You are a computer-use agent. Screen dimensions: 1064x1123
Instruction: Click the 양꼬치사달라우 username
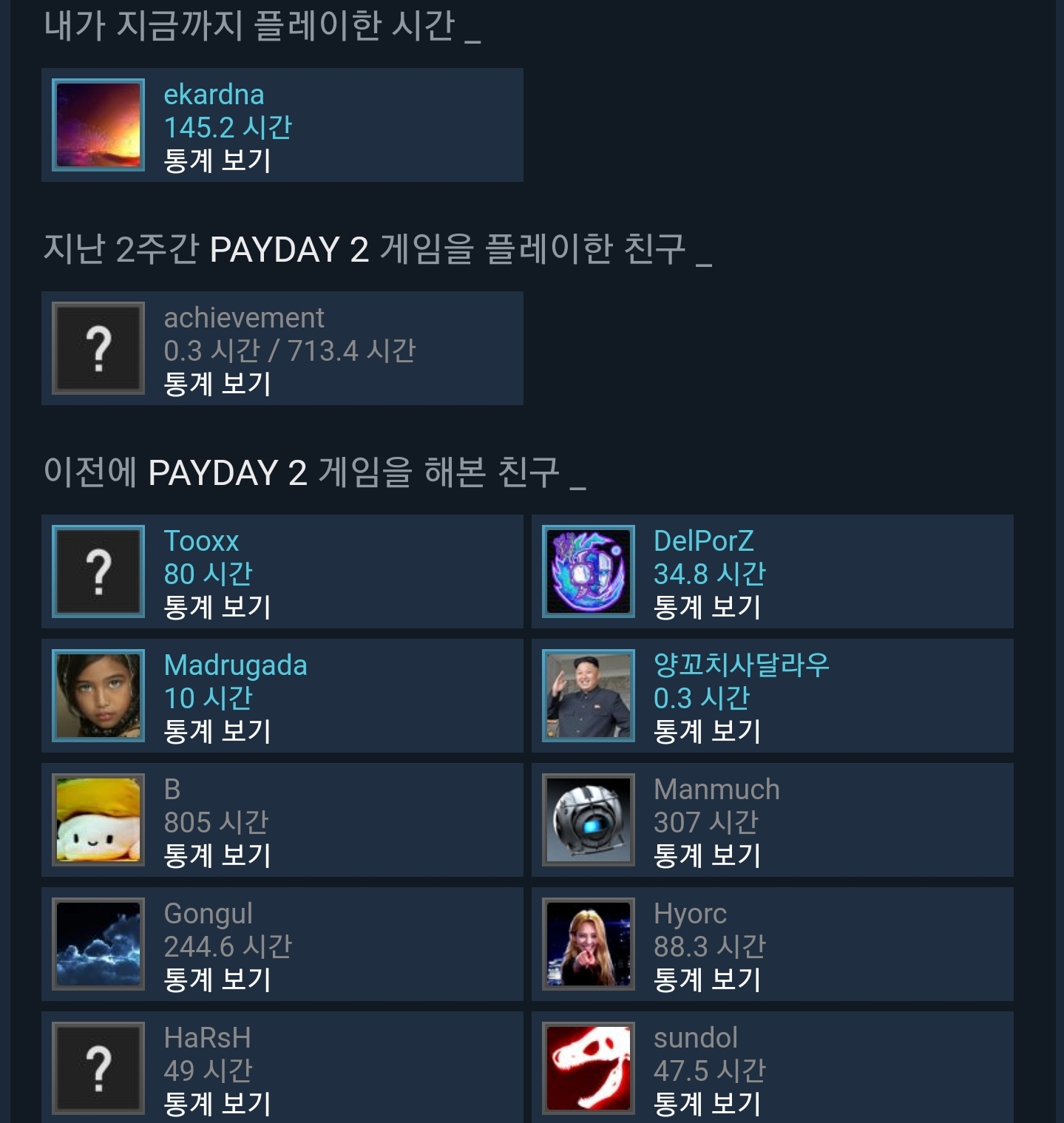click(742, 665)
